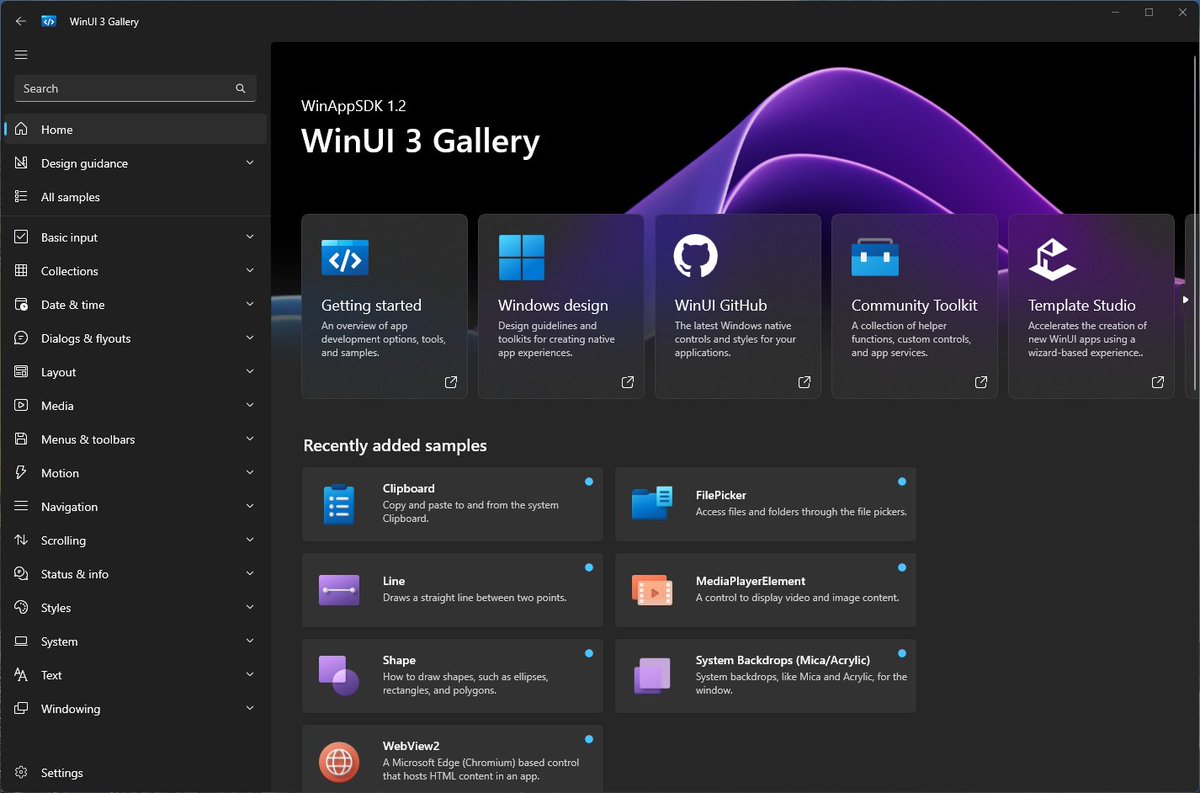Click the Layout sidebar icon
The image size is (1200, 793).
pyautogui.click(x=21, y=372)
